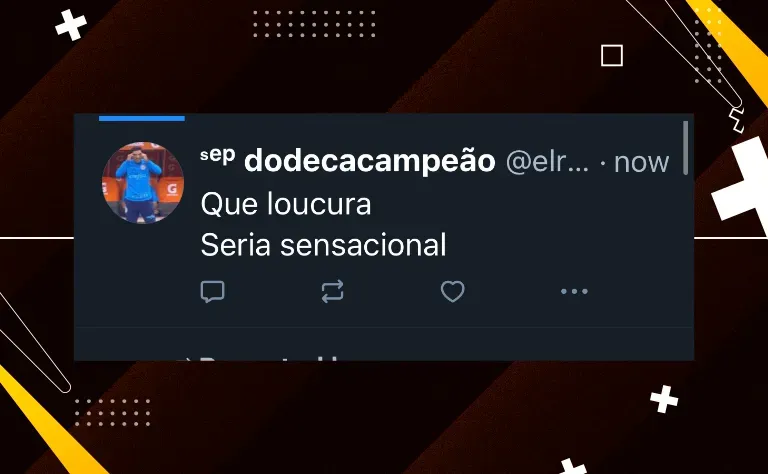Open the dodecacampeão display name link
This screenshot has width=768, height=474.
coord(370,161)
